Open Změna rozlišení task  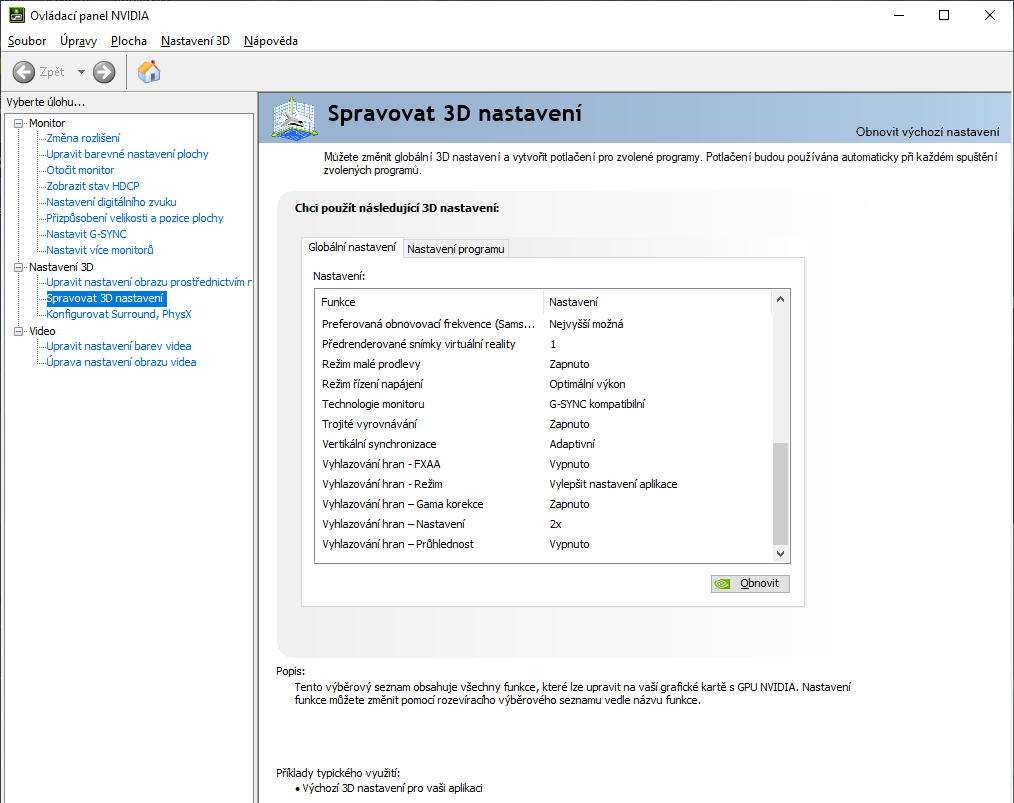tap(83, 138)
